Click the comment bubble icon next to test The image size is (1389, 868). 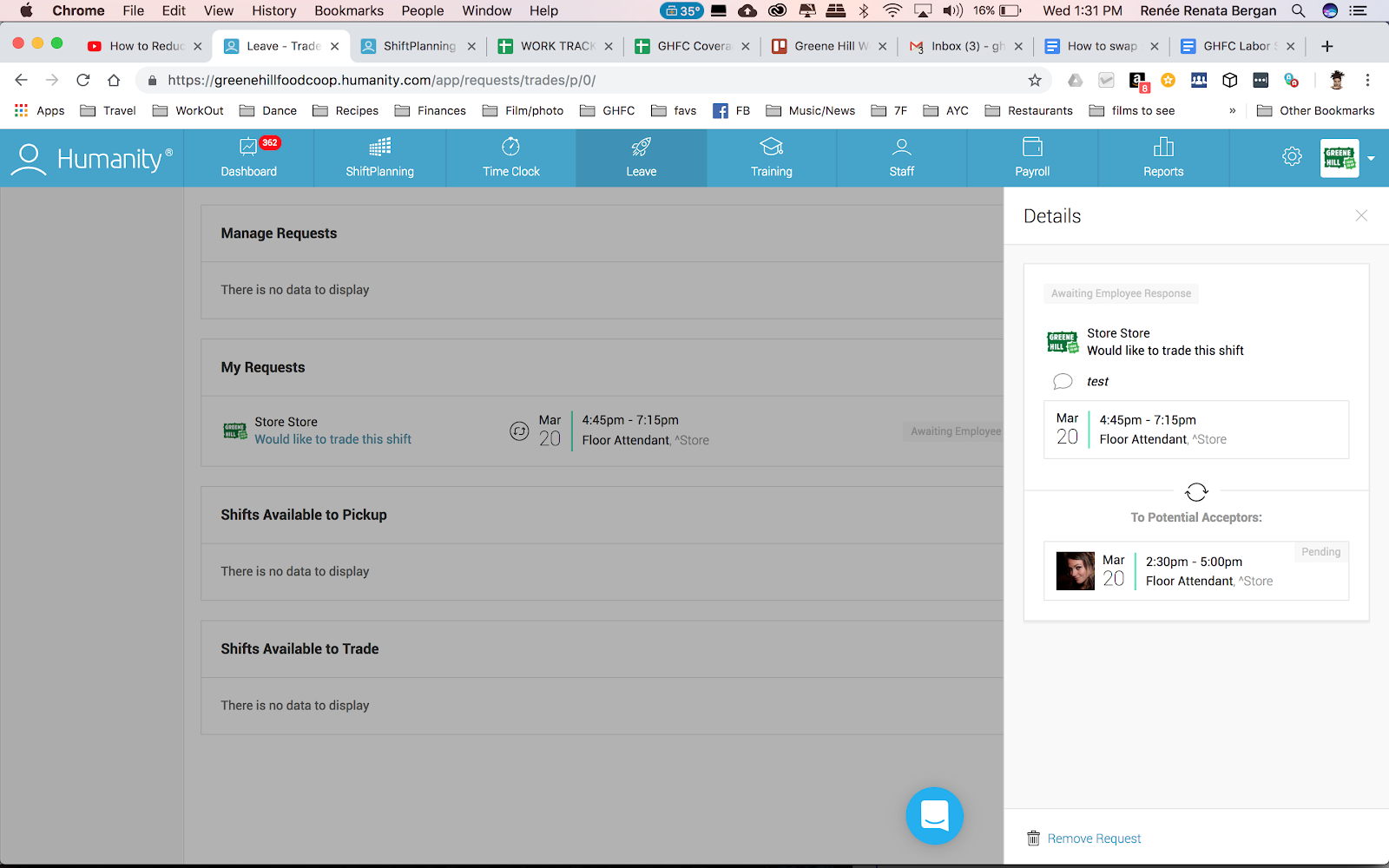pos(1063,381)
